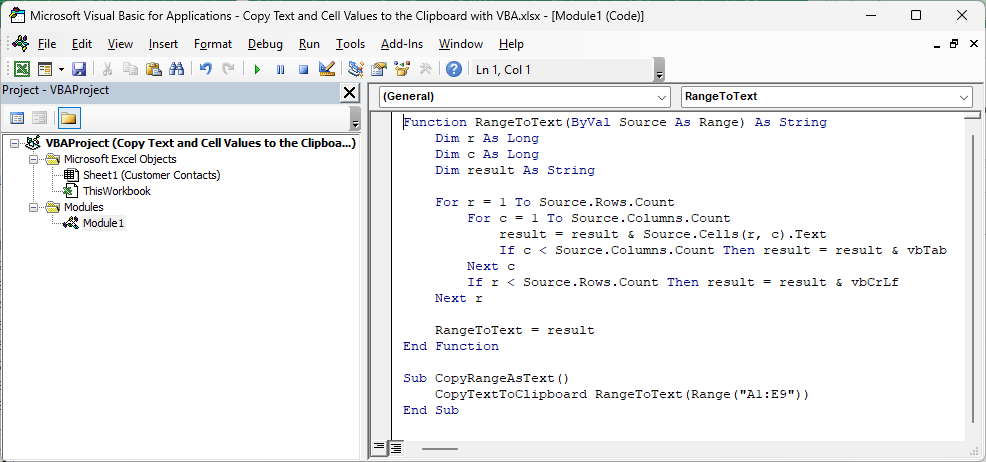The image size is (986, 462).
Task: Click the Redo toolbar icon
Action: click(228, 69)
